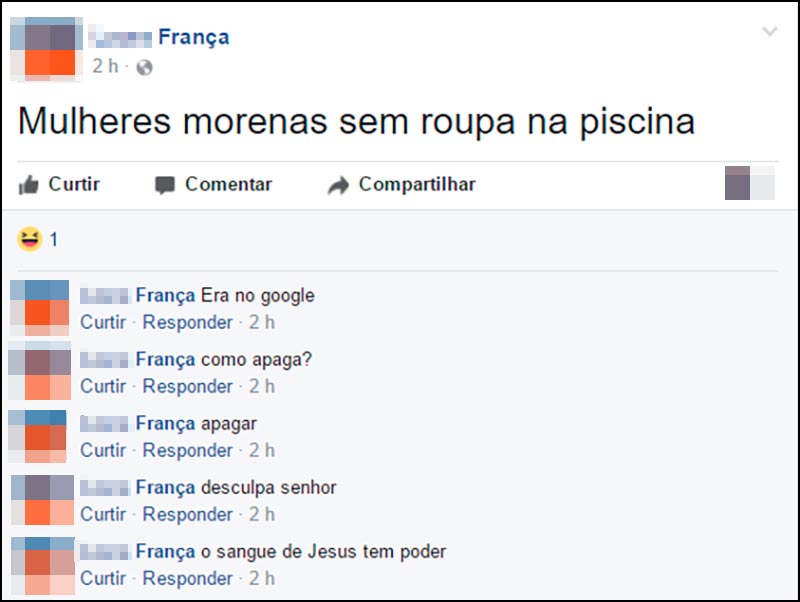Screen dimensions: 800x602
Task: Open the post's "2 h" timestamp
Action: [x=104, y=67]
